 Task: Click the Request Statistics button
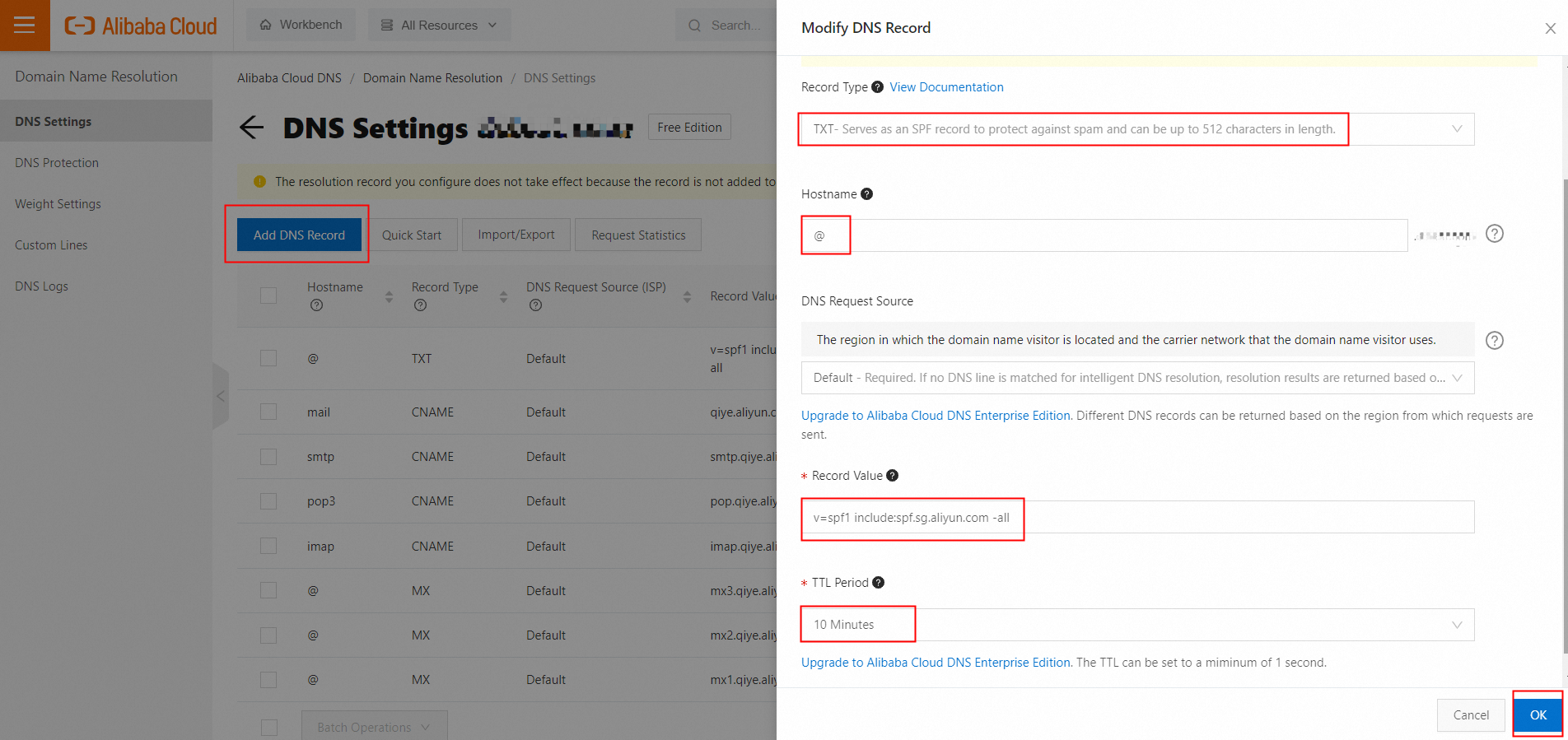click(x=638, y=235)
